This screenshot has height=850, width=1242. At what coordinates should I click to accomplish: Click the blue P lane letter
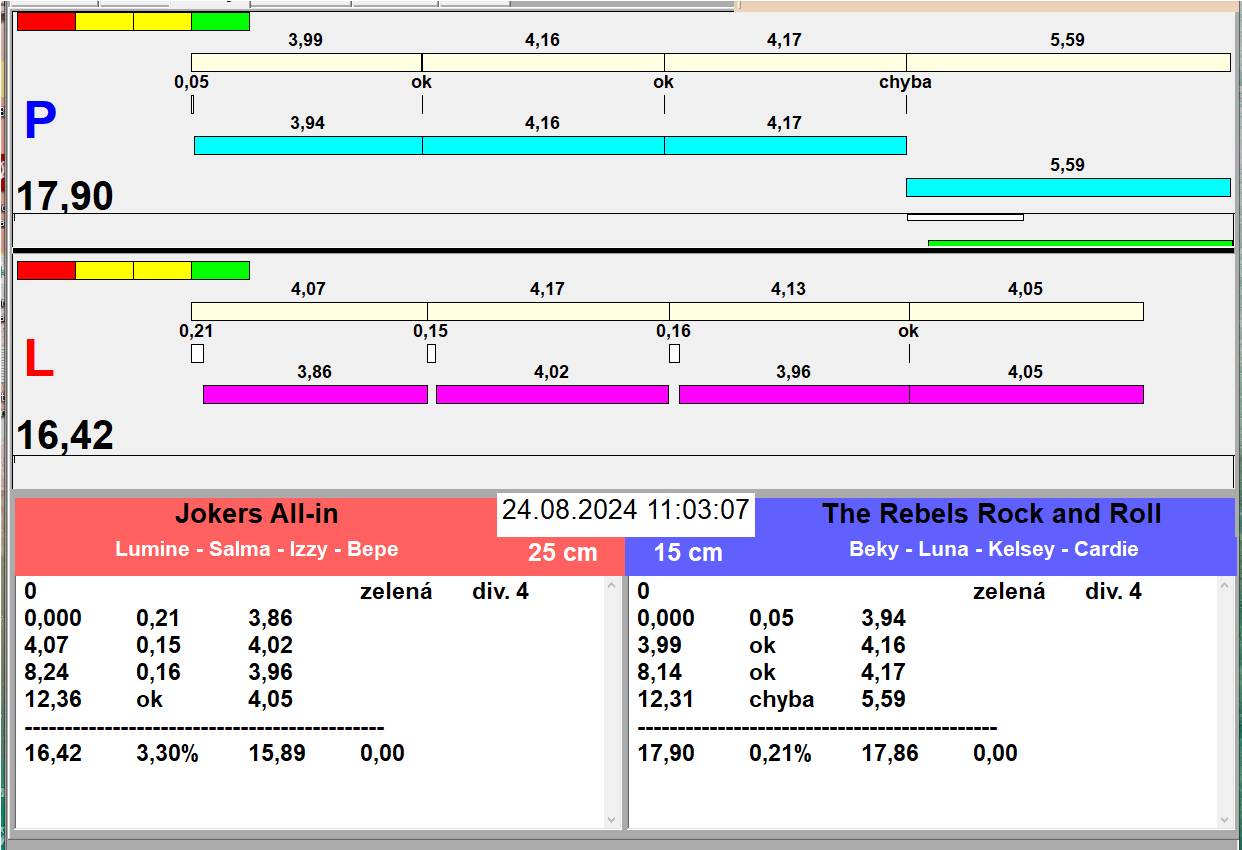click(40, 122)
